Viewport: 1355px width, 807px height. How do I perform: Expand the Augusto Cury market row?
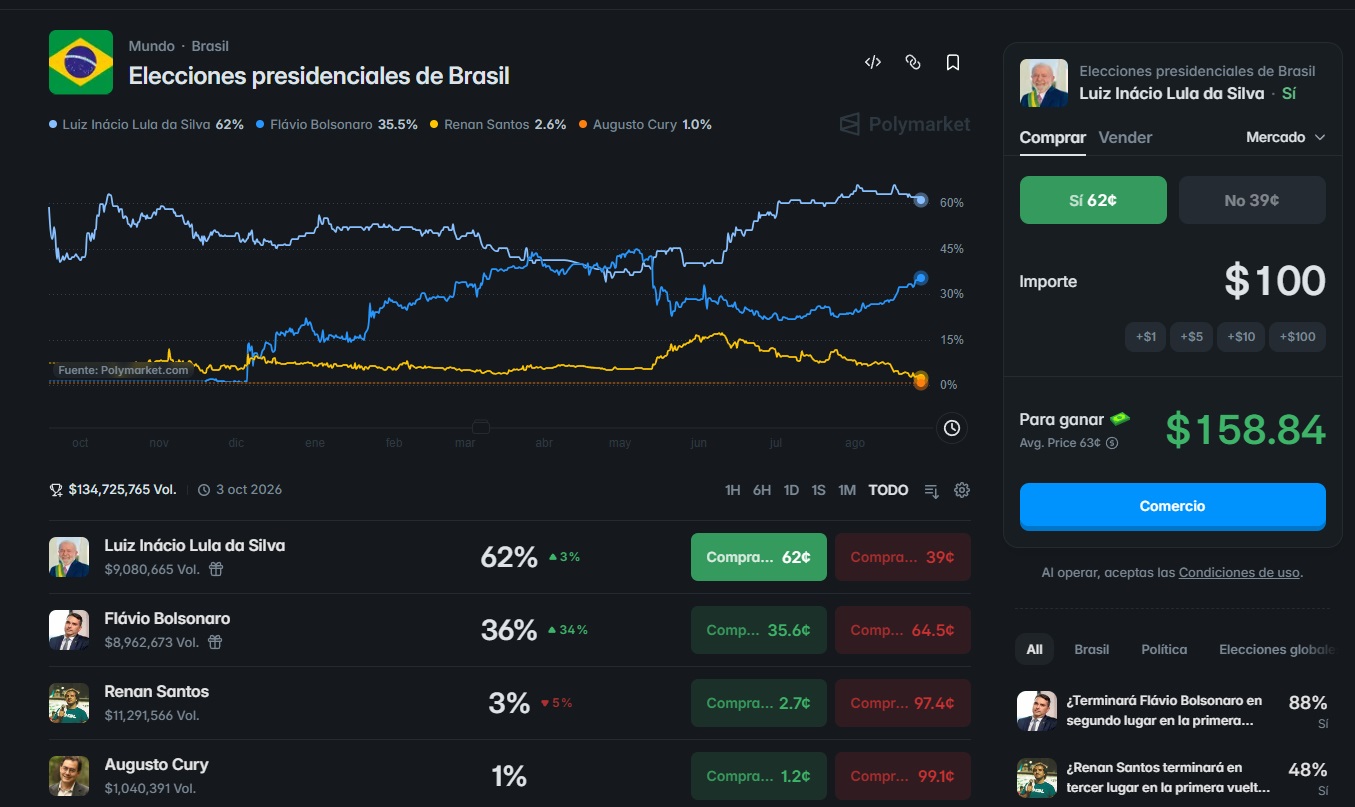(x=509, y=775)
